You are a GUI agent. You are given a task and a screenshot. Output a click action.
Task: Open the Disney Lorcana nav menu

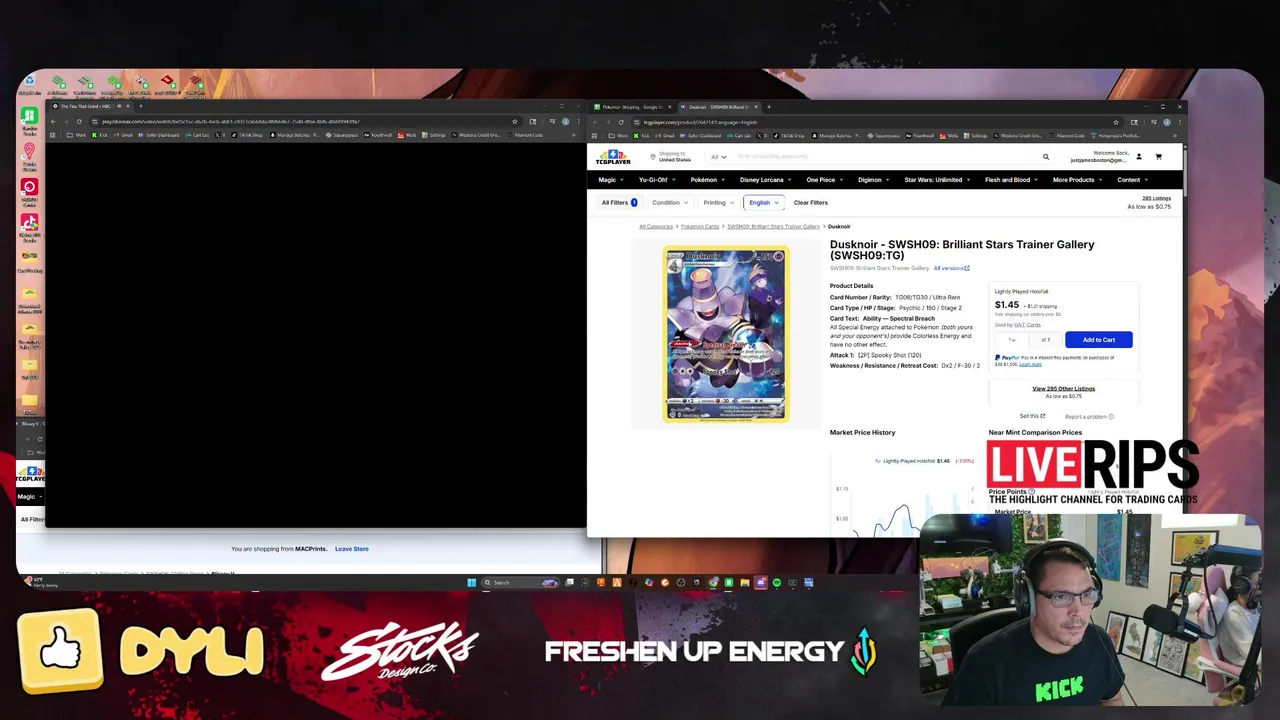[766, 180]
